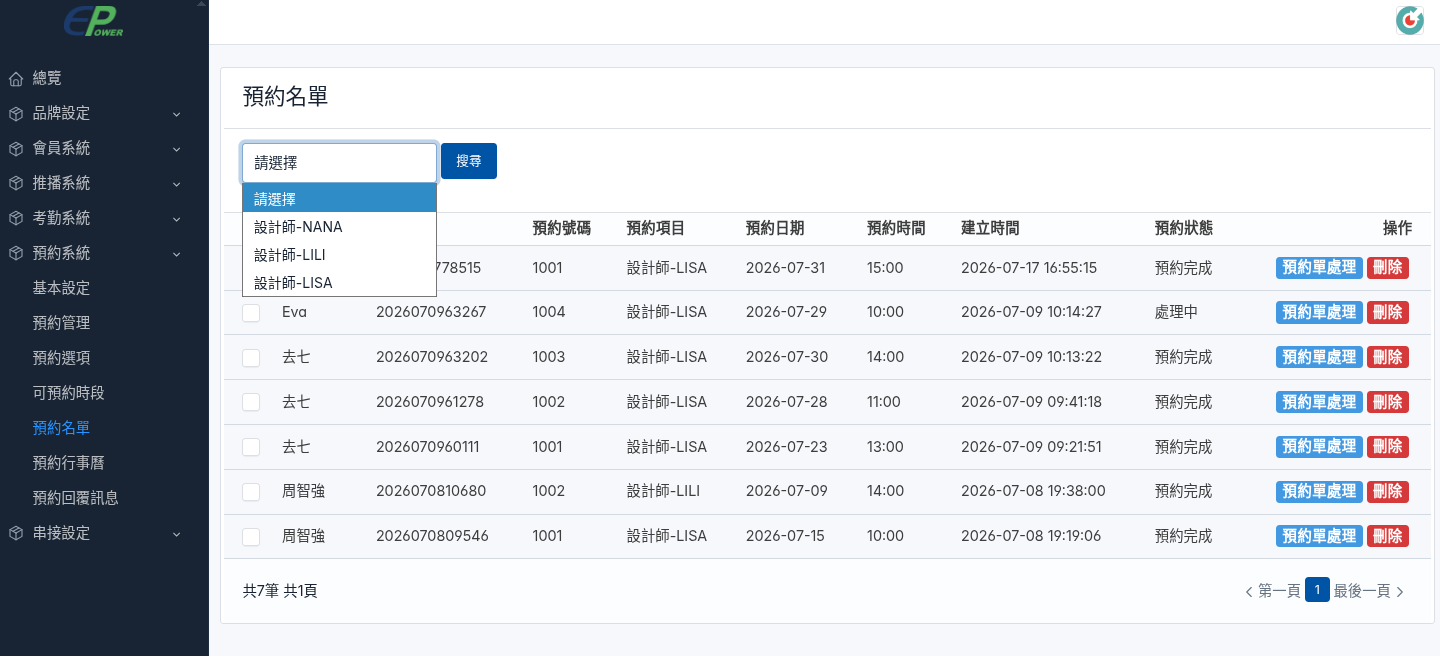1440x656 pixels.
Task: Click 預約單處理 for Eva's reservation
Action: pos(1319,312)
